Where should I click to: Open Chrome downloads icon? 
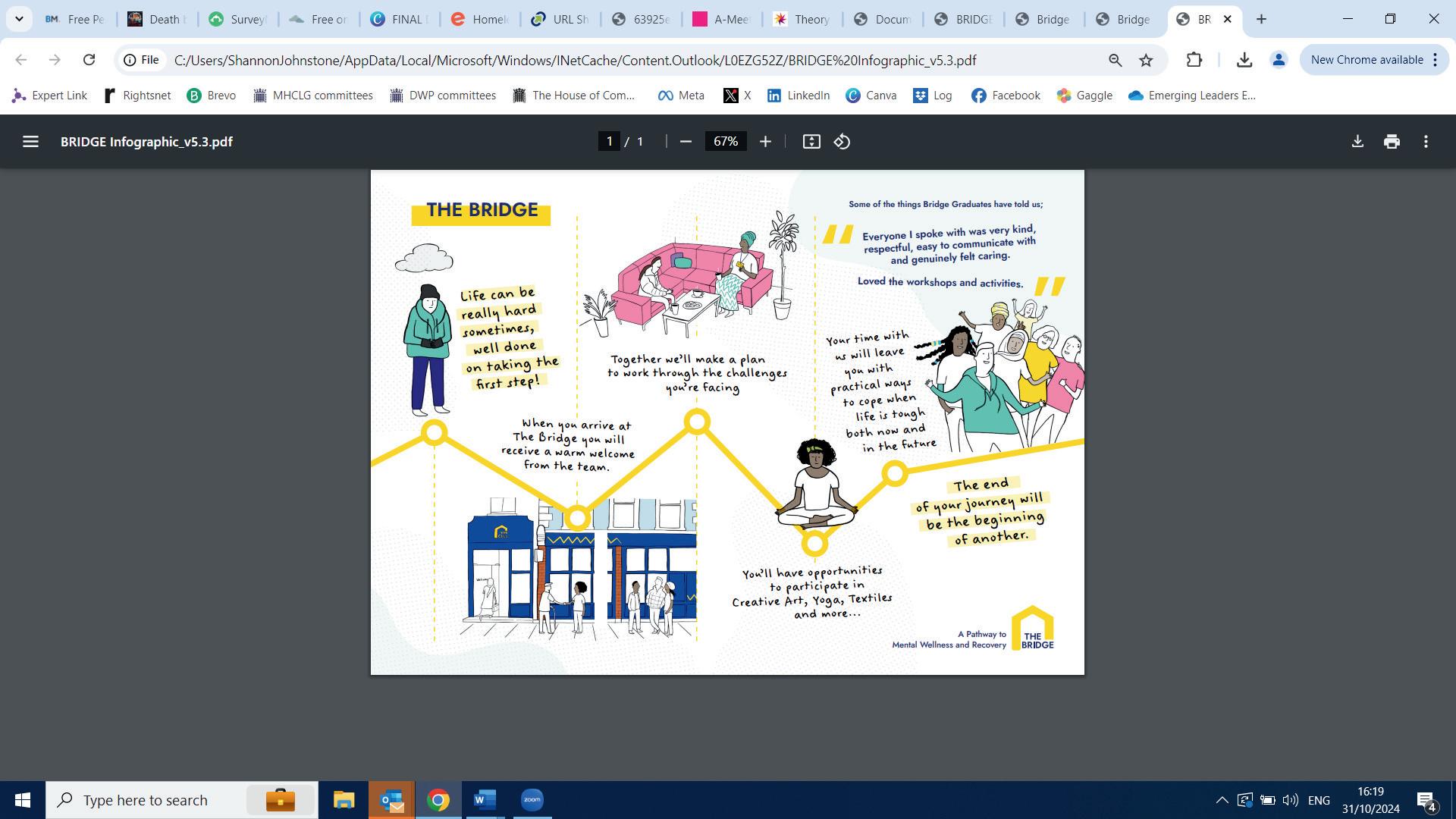(x=1244, y=60)
